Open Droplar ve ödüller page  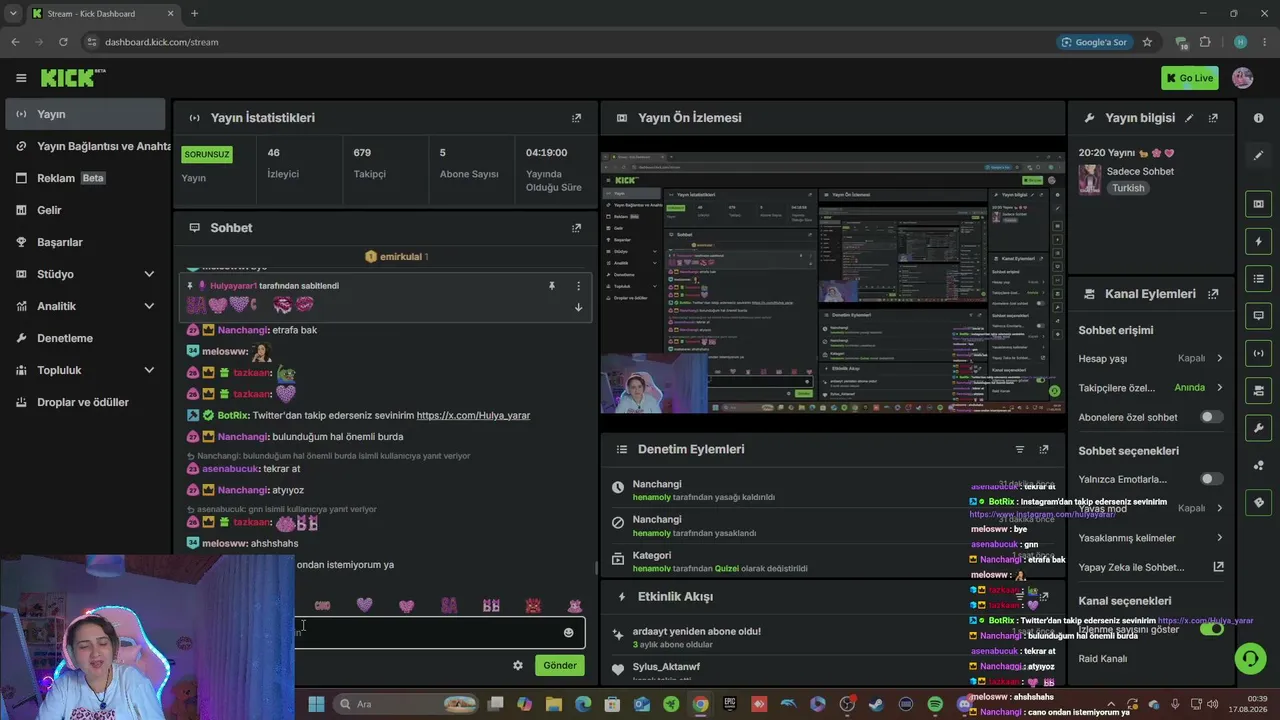(x=85, y=402)
